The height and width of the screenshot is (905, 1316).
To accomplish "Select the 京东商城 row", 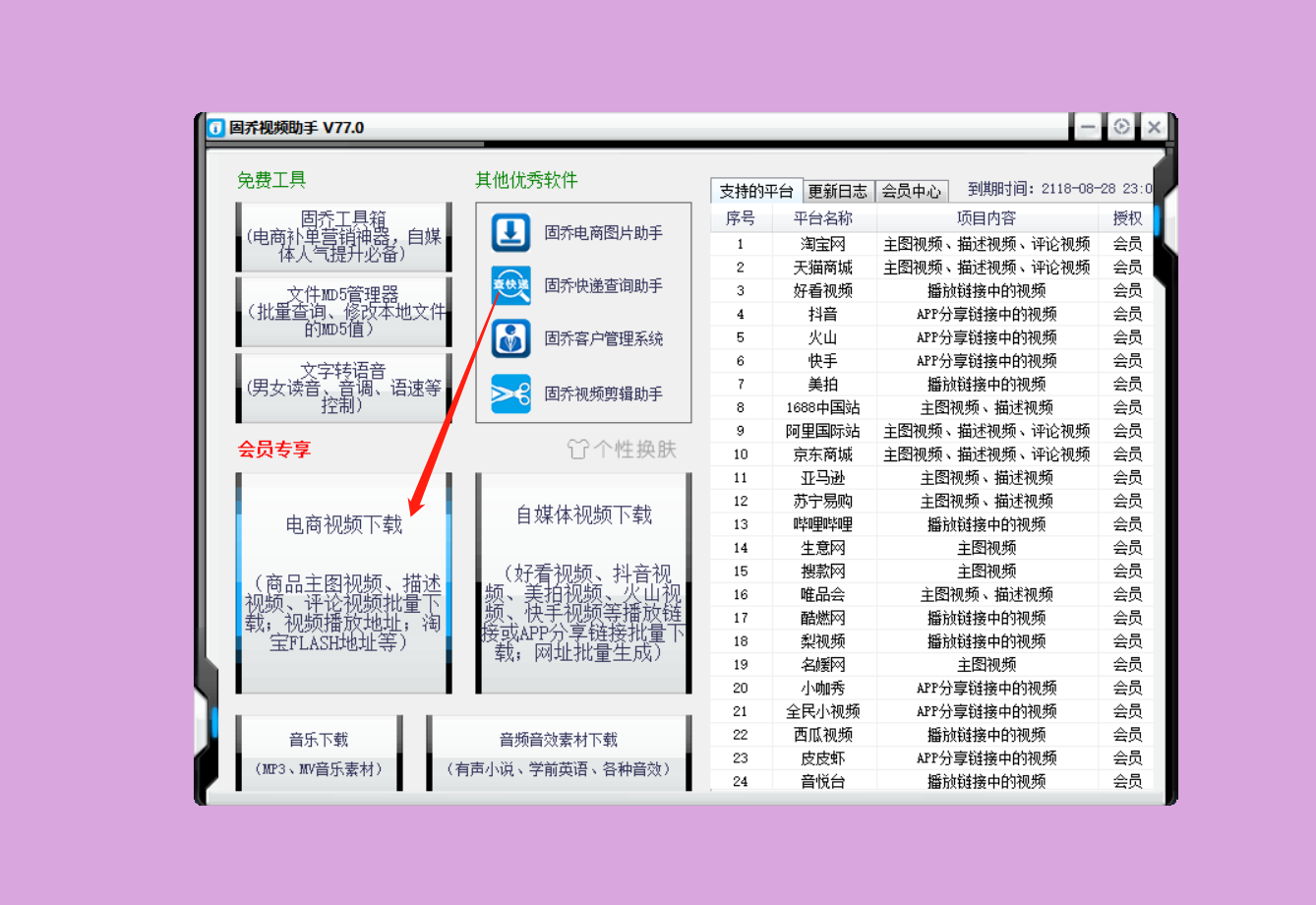I will [x=931, y=454].
